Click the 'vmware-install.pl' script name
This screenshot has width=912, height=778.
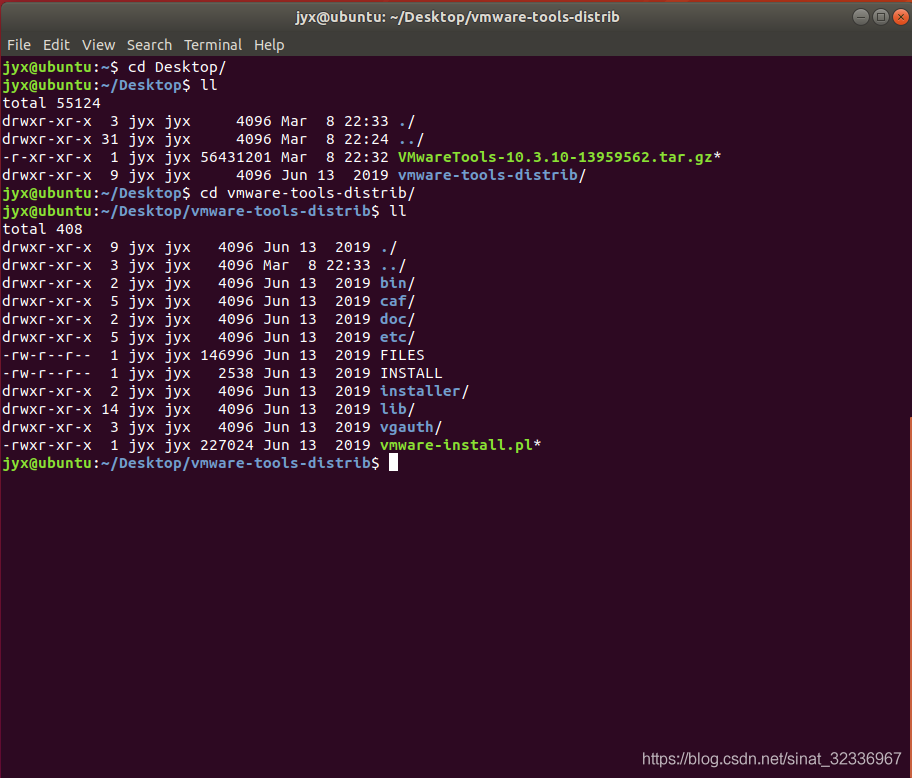(456, 445)
